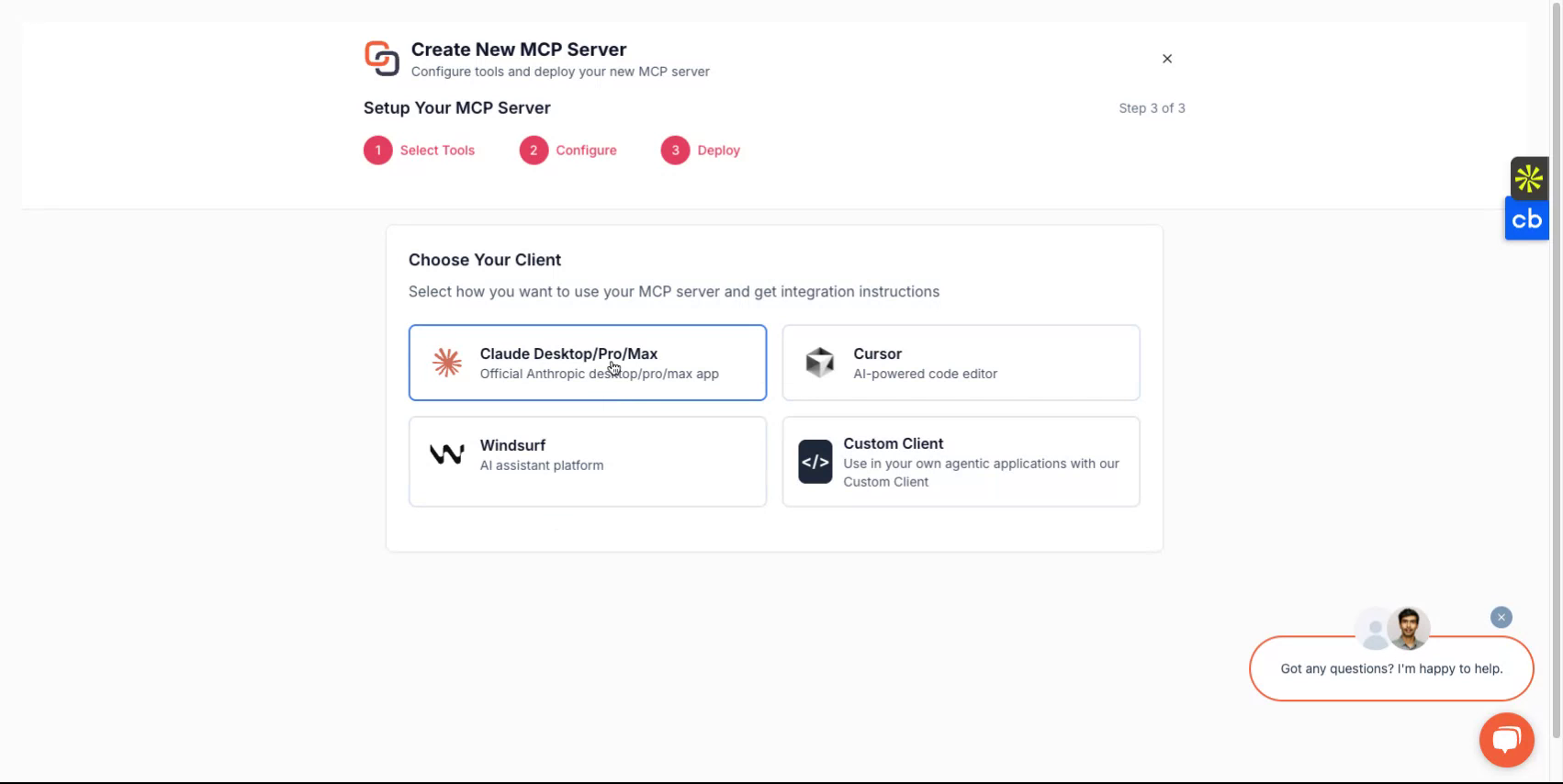Screen dimensions: 1563x784
Task: Click 'Configure tools and deploy' subtitle text
Action: [x=560, y=72]
